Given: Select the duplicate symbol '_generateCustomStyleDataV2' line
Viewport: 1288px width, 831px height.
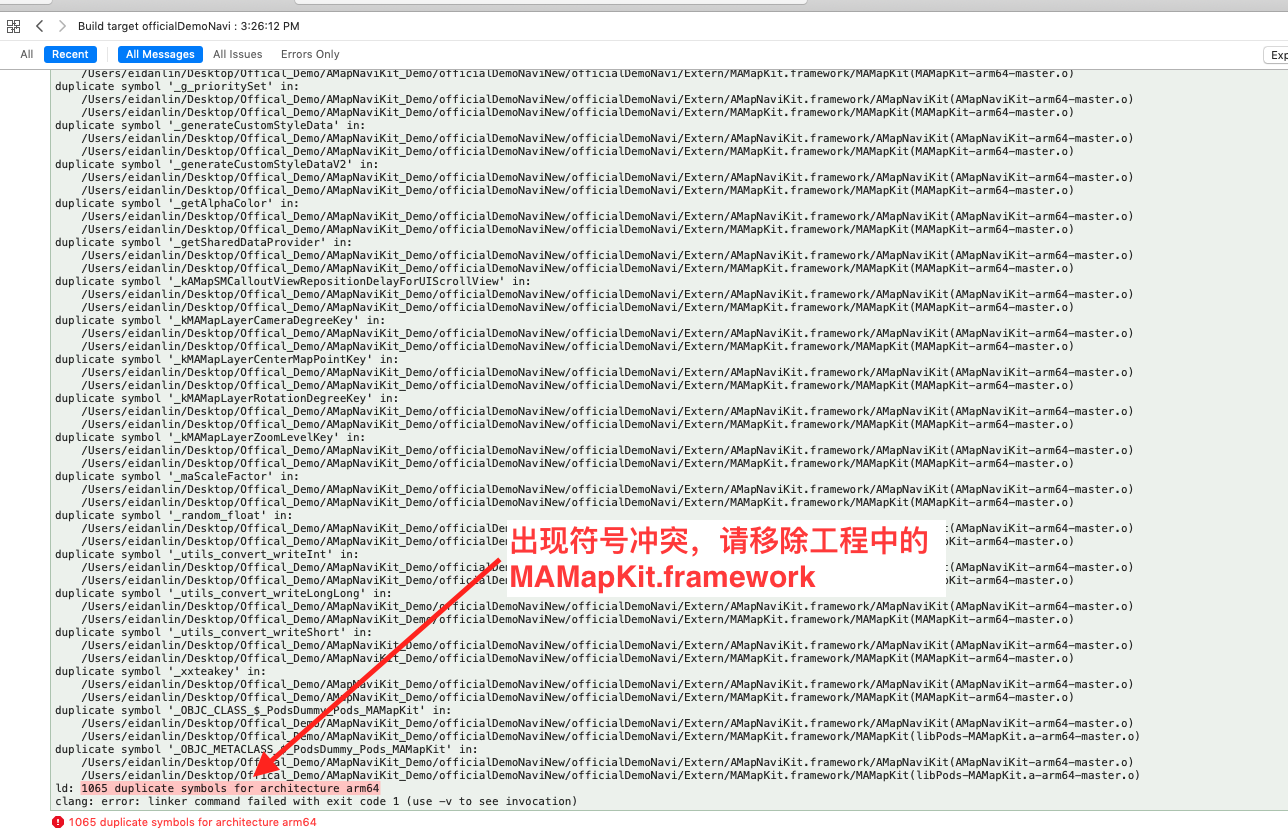Looking at the screenshot, I should (217, 164).
